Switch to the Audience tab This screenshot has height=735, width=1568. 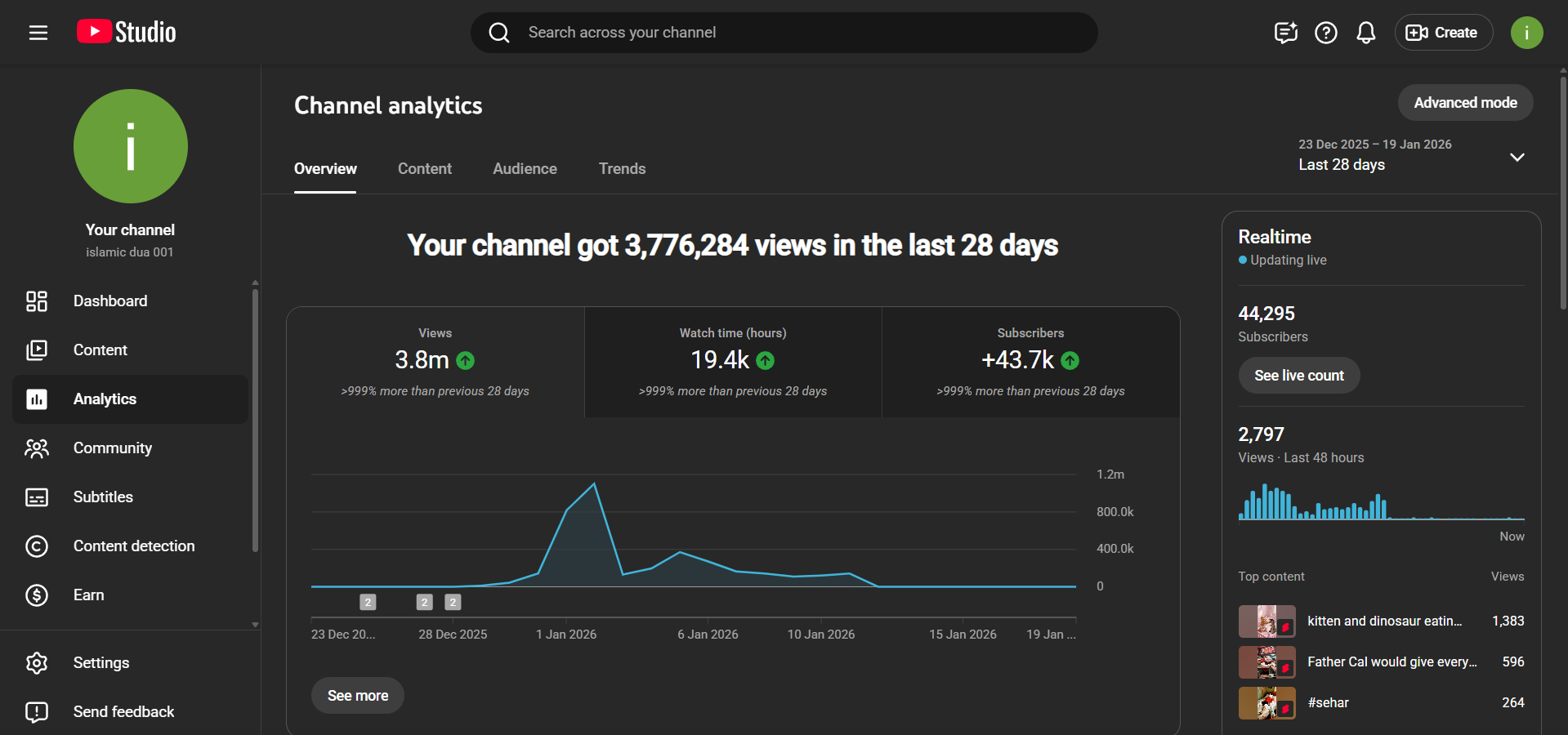(x=525, y=169)
